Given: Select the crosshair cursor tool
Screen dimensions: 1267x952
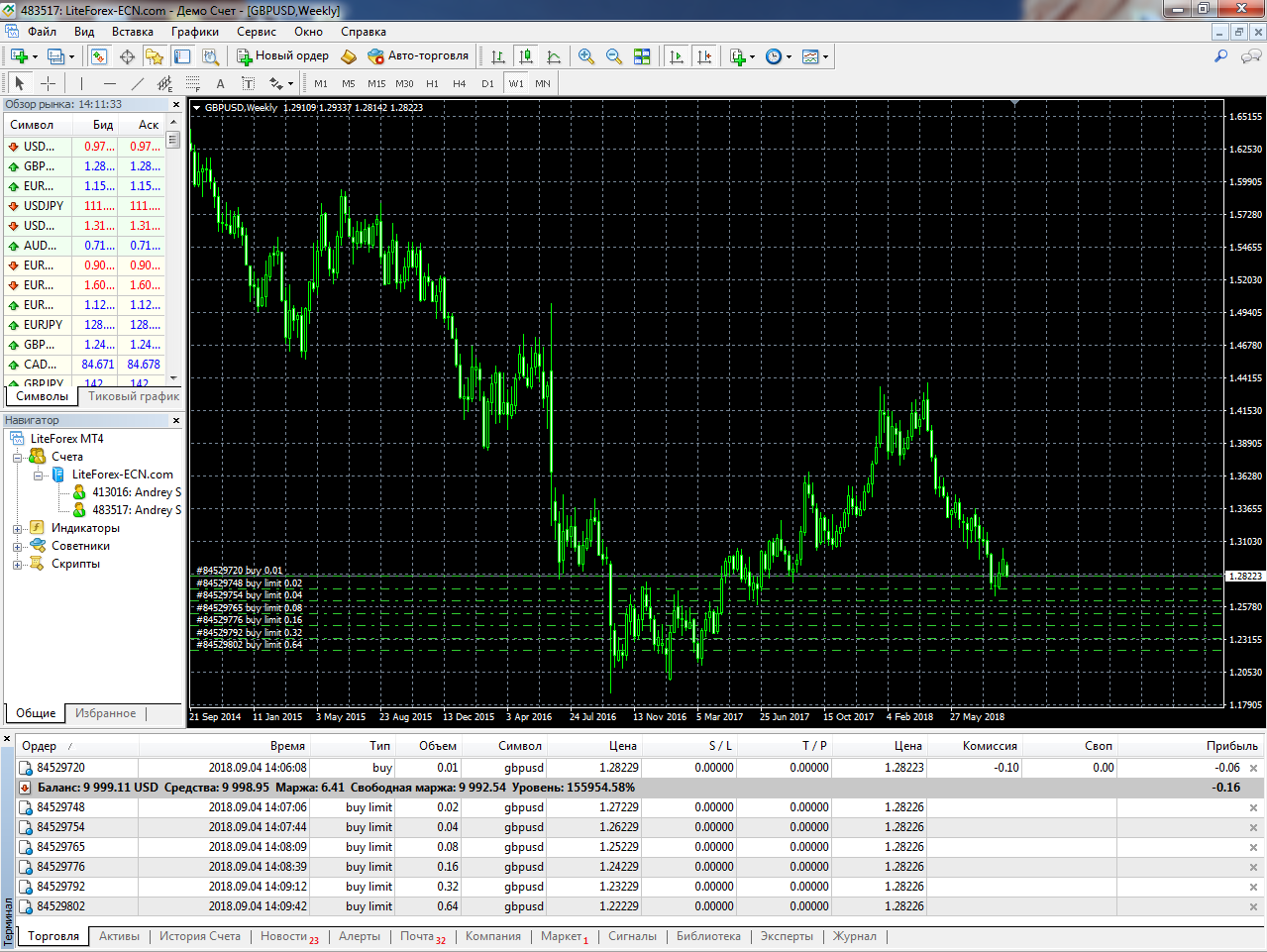Looking at the screenshot, I should point(48,83).
